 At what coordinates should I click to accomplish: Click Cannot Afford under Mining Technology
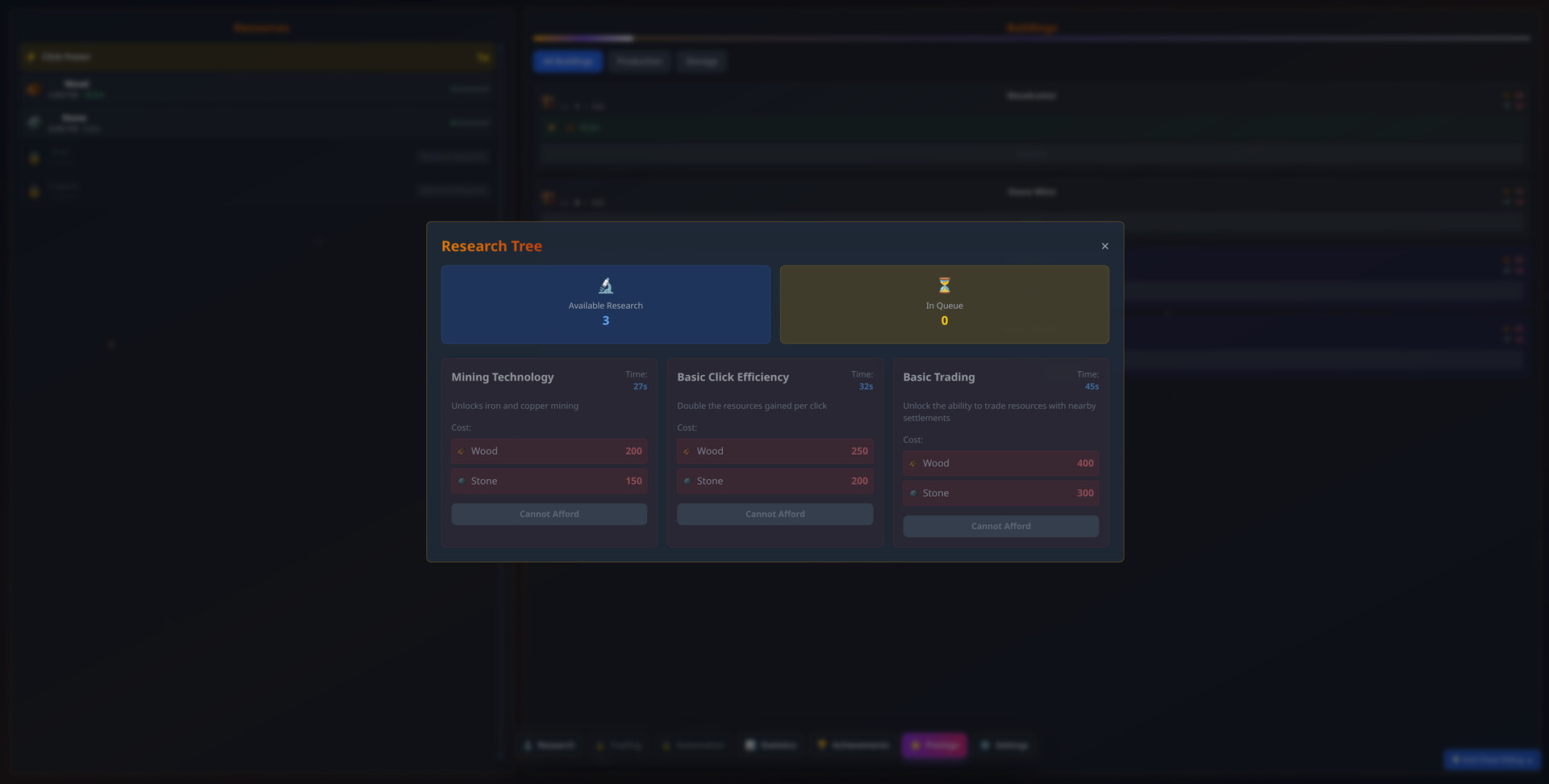tap(549, 514)
